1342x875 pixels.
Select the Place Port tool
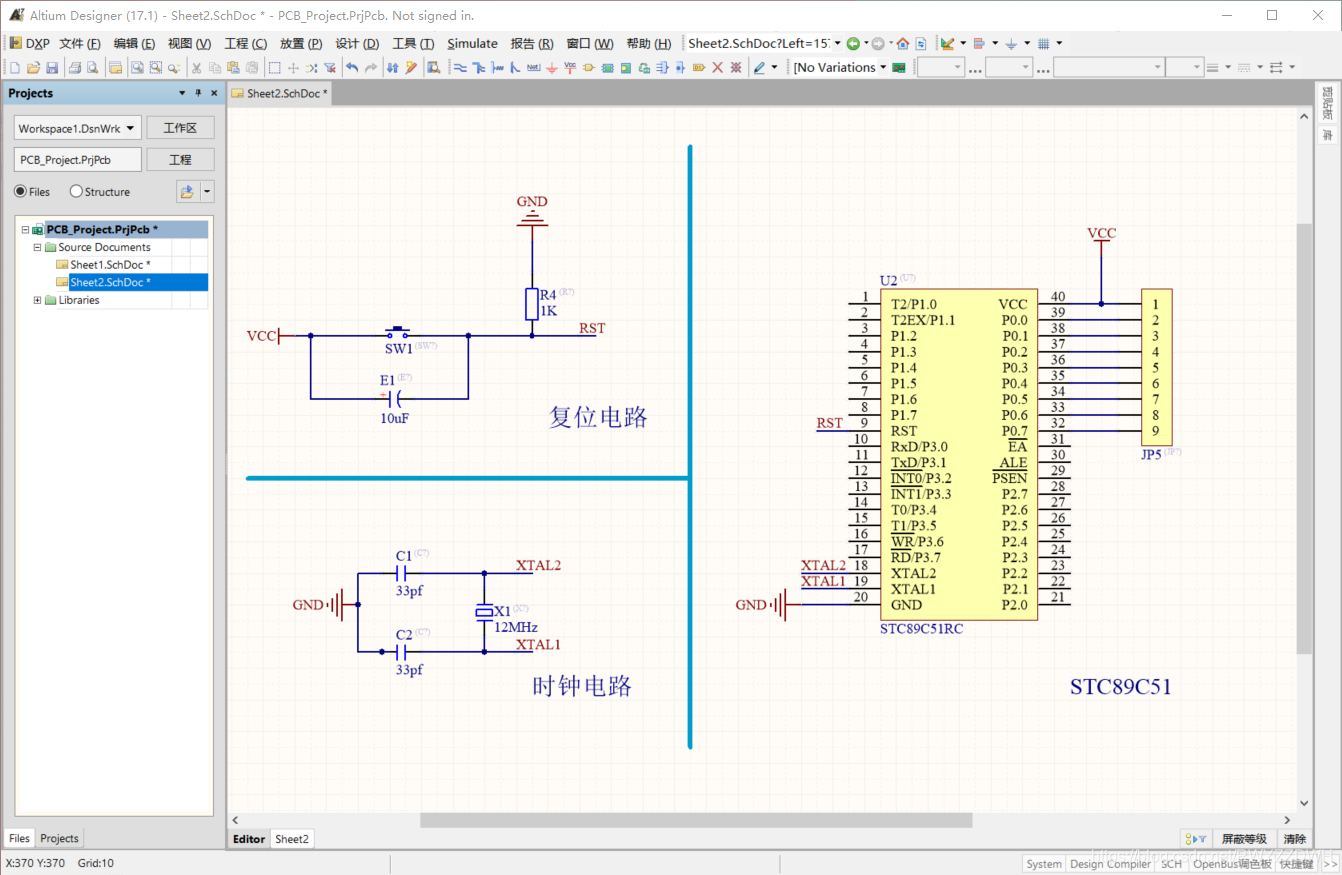click(698, 68)
